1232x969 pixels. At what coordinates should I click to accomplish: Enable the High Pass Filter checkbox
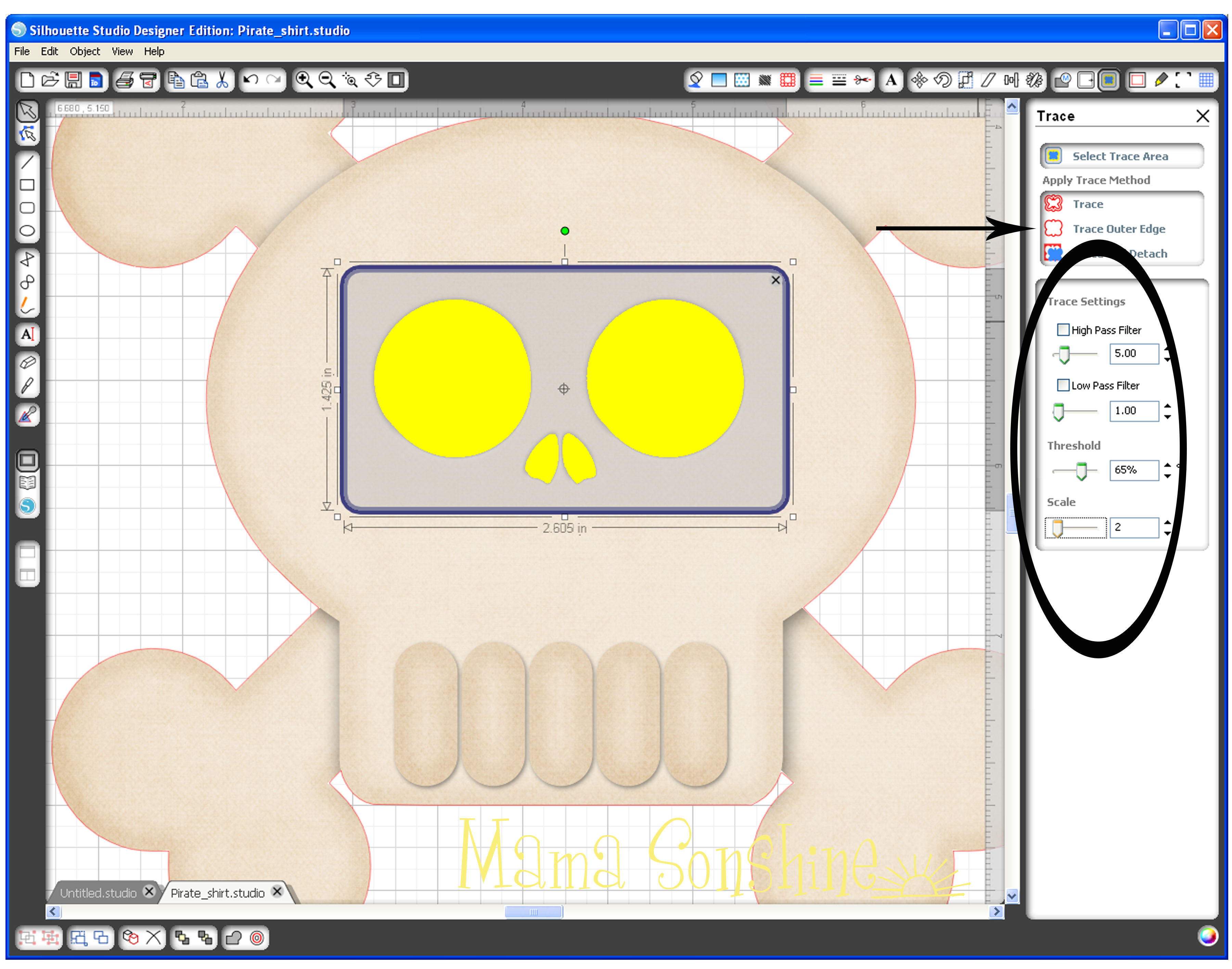(1063, 330)
